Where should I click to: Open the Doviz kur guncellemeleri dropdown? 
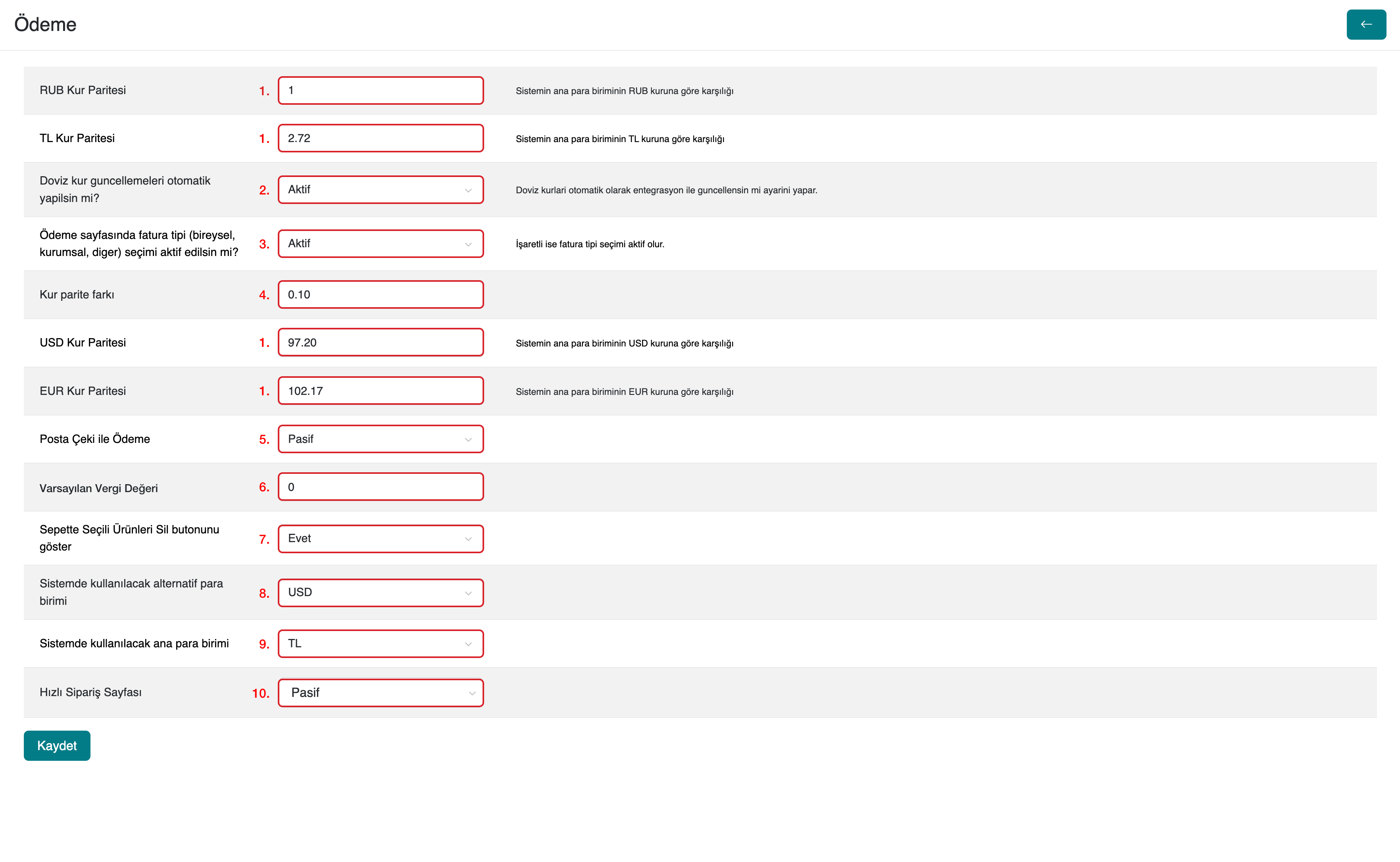coord(380,190)
